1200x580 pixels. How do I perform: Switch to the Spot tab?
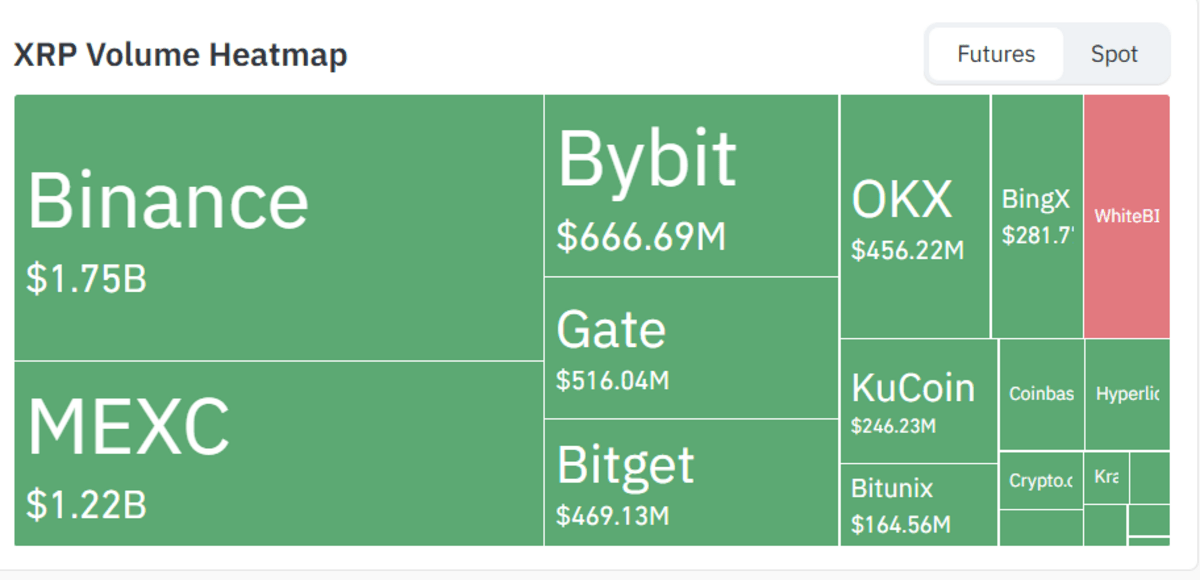tap(1114, 54)
